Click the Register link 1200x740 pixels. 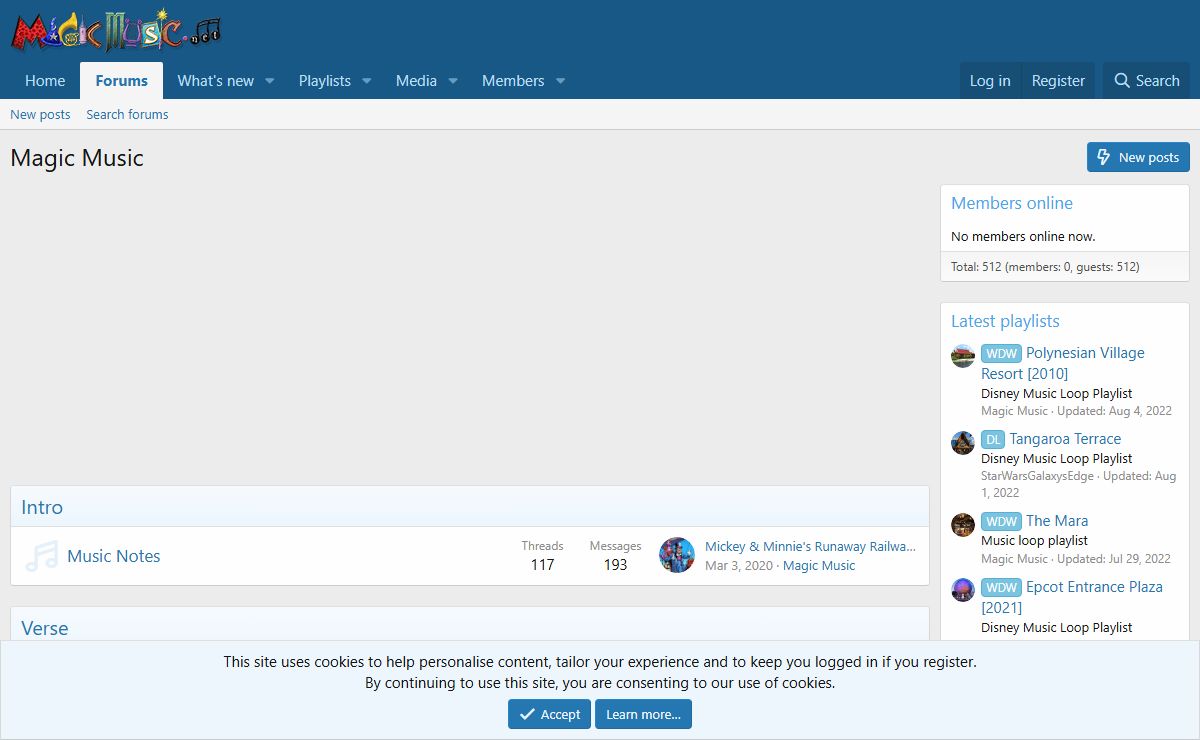(x=1058, y=81)
